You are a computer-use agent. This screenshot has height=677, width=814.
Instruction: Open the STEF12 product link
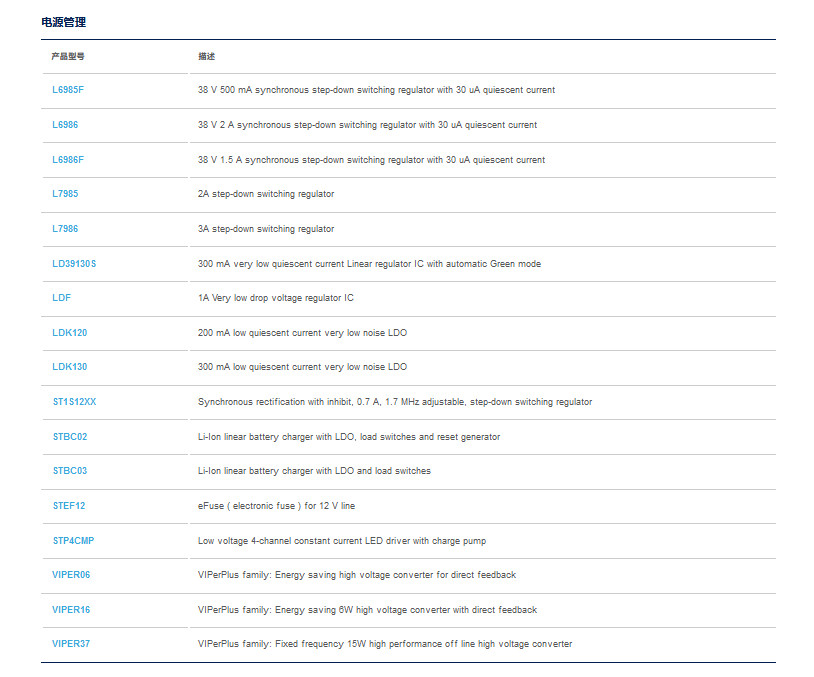pyautogui.click(x=69, y=506)
